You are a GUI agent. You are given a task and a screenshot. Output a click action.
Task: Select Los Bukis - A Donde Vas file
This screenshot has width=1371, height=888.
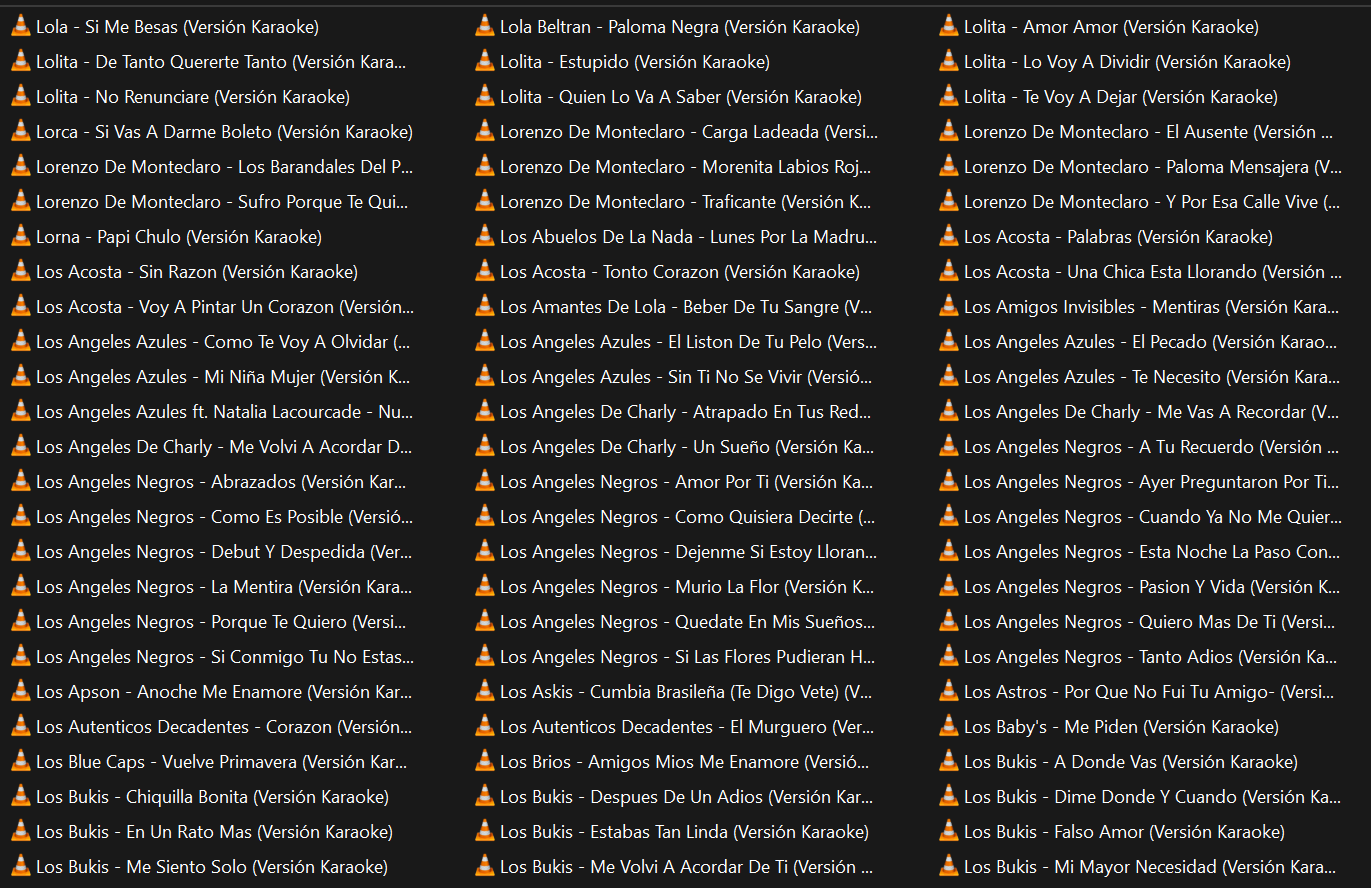[x=1130, y=762]
